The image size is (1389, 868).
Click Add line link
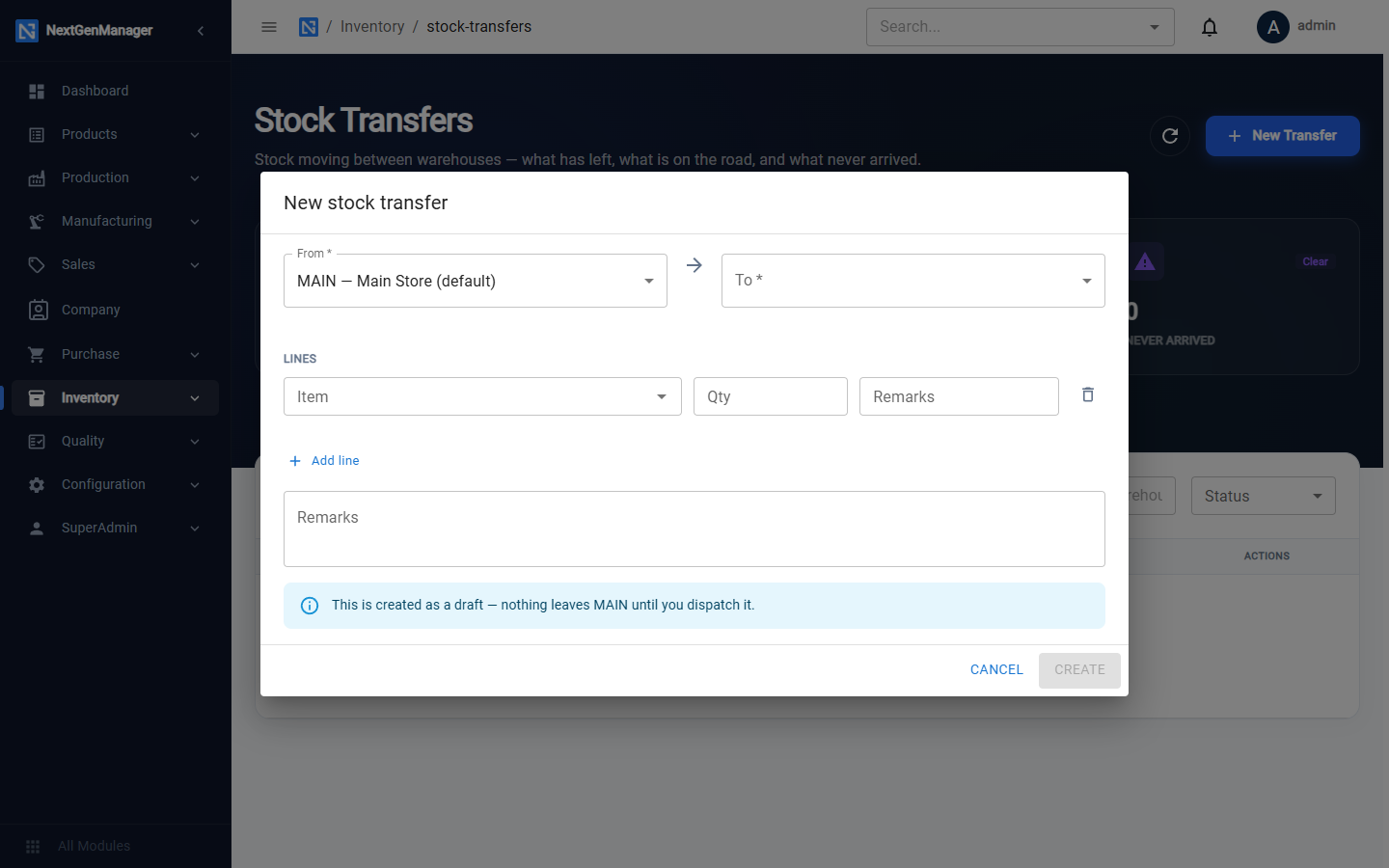coord(324,461)
